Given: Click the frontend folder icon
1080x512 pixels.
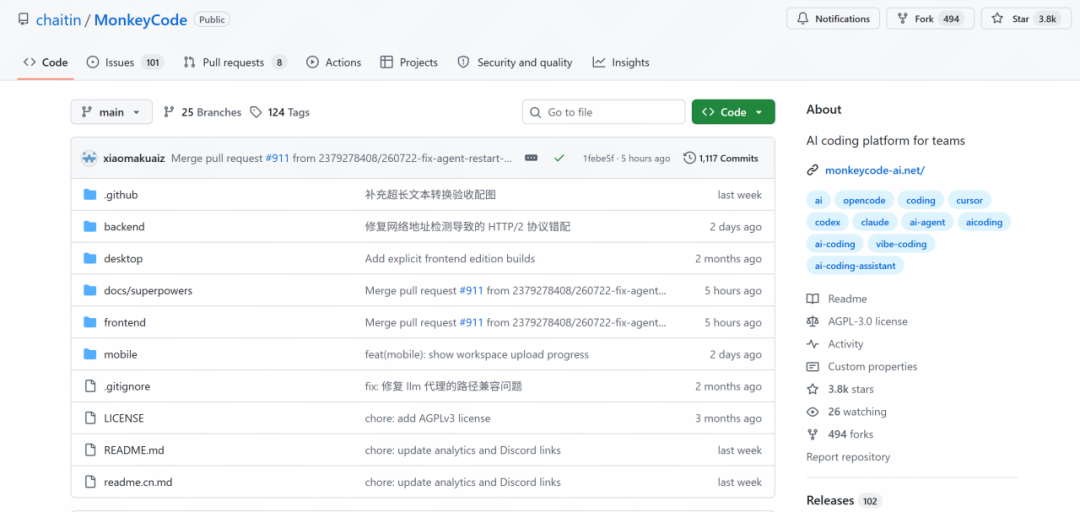Looking at the screenshot, I should pos(90,322).
